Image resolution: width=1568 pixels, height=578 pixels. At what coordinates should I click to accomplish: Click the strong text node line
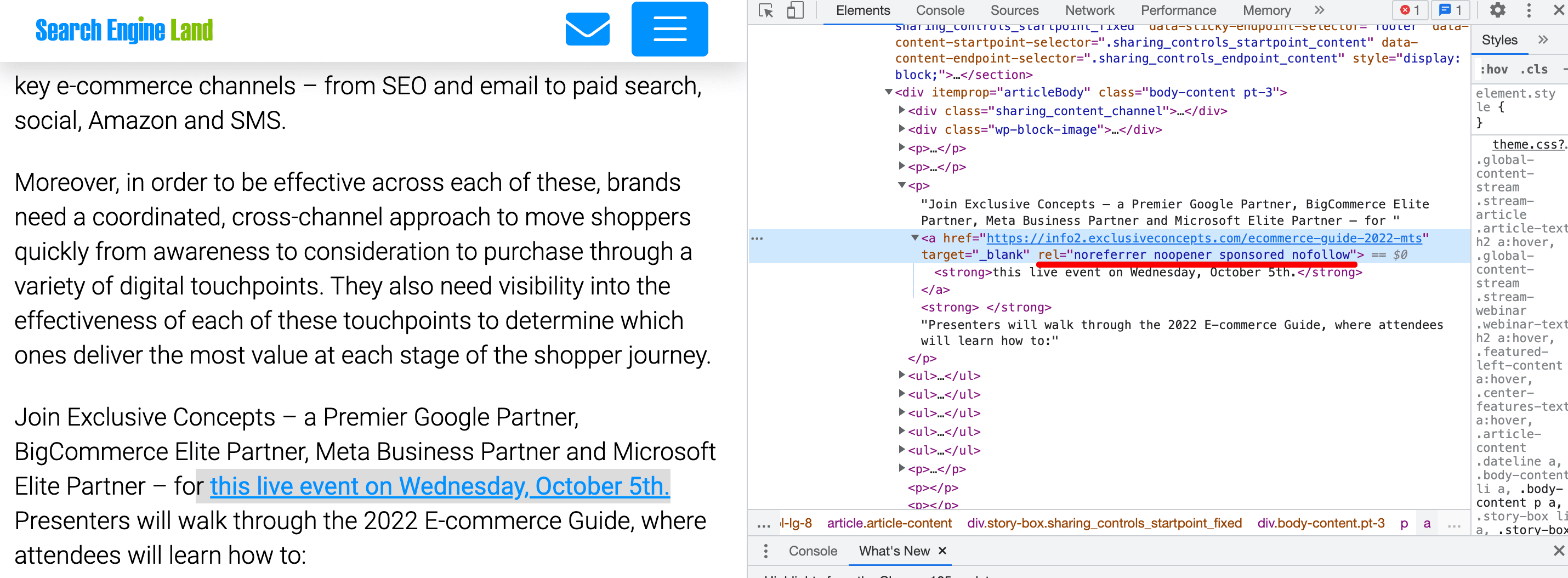click(x=1147, y=272)
